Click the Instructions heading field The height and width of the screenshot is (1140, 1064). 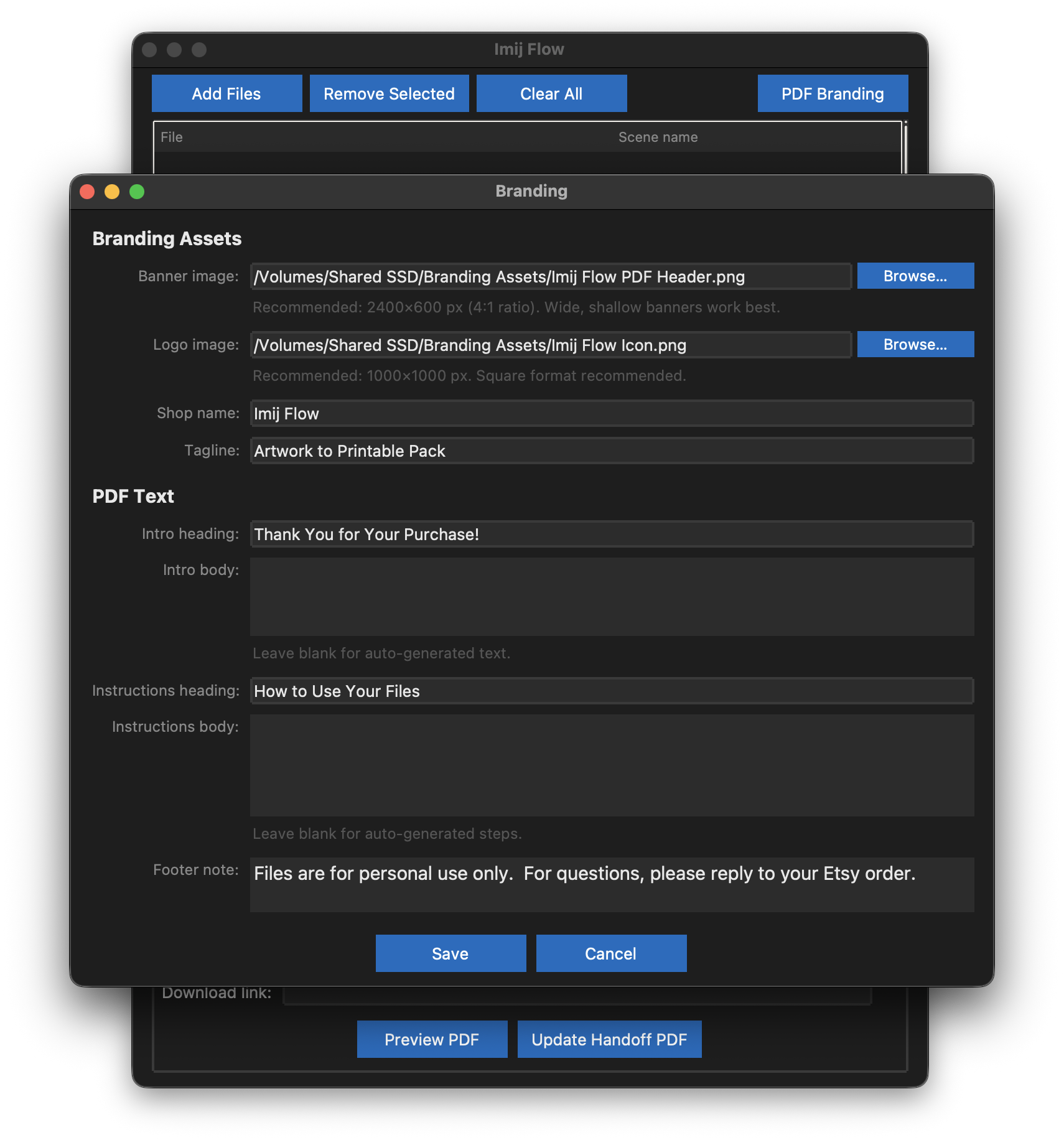coord(611,691)
